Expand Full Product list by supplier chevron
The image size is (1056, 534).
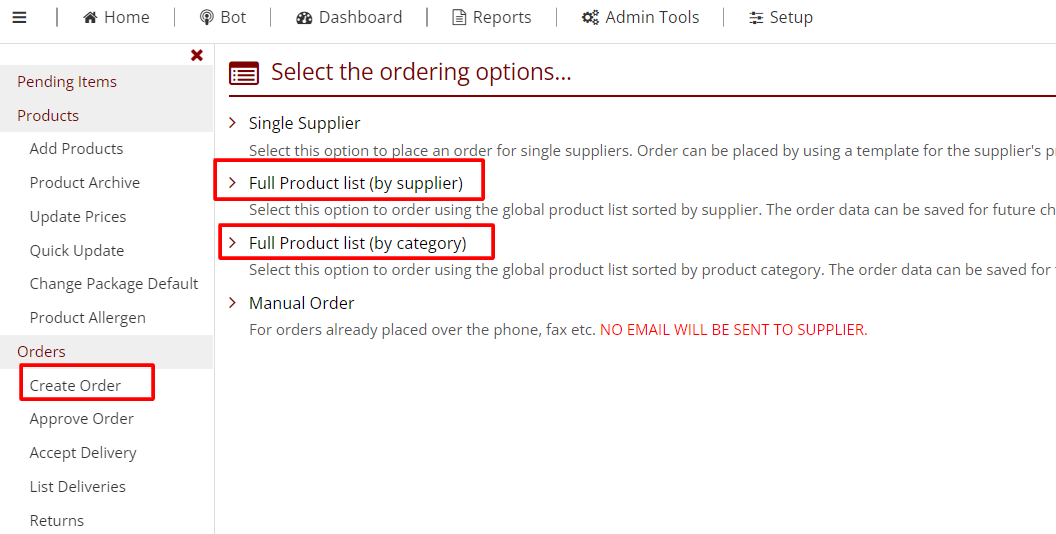(x=233, y=183)
